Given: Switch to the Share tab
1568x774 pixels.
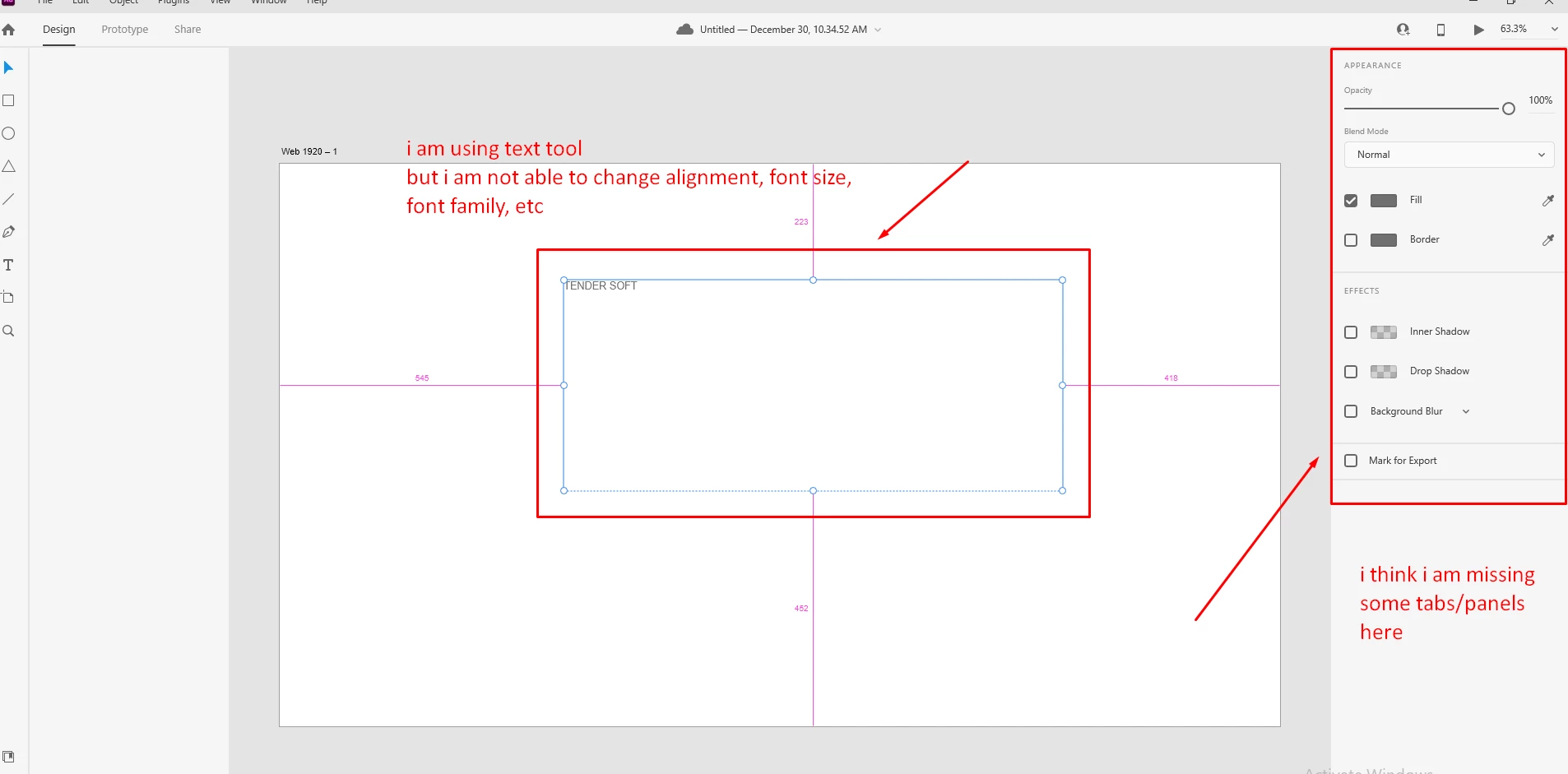Looking at the screenshot, I should point(188,30).
